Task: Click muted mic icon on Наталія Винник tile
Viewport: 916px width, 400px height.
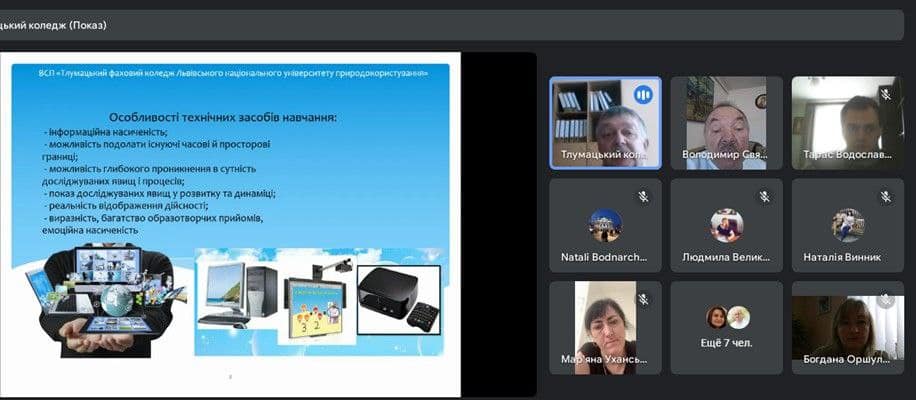Action: [886, 196]
